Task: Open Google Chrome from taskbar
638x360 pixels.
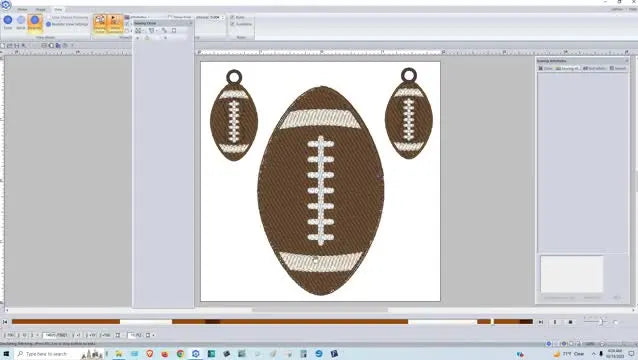Action: point(180,354)
